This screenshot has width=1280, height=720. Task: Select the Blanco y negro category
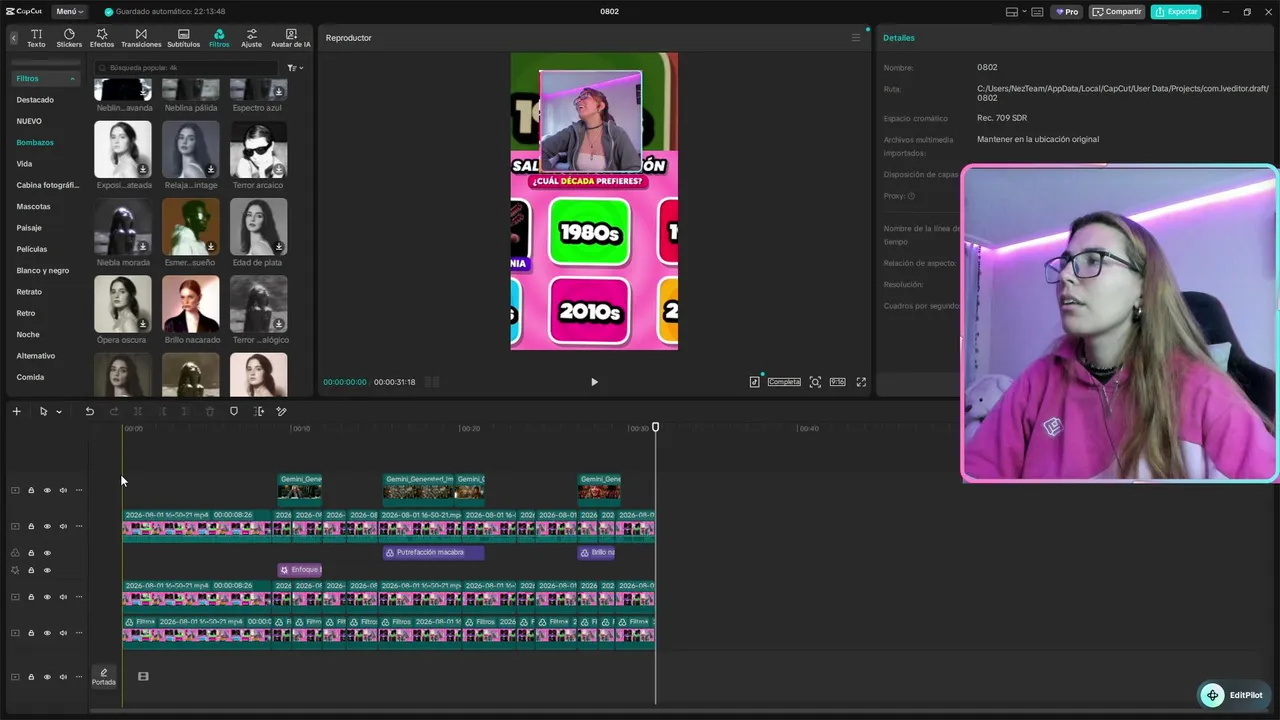pyautogui.click(x=43, y=271)
